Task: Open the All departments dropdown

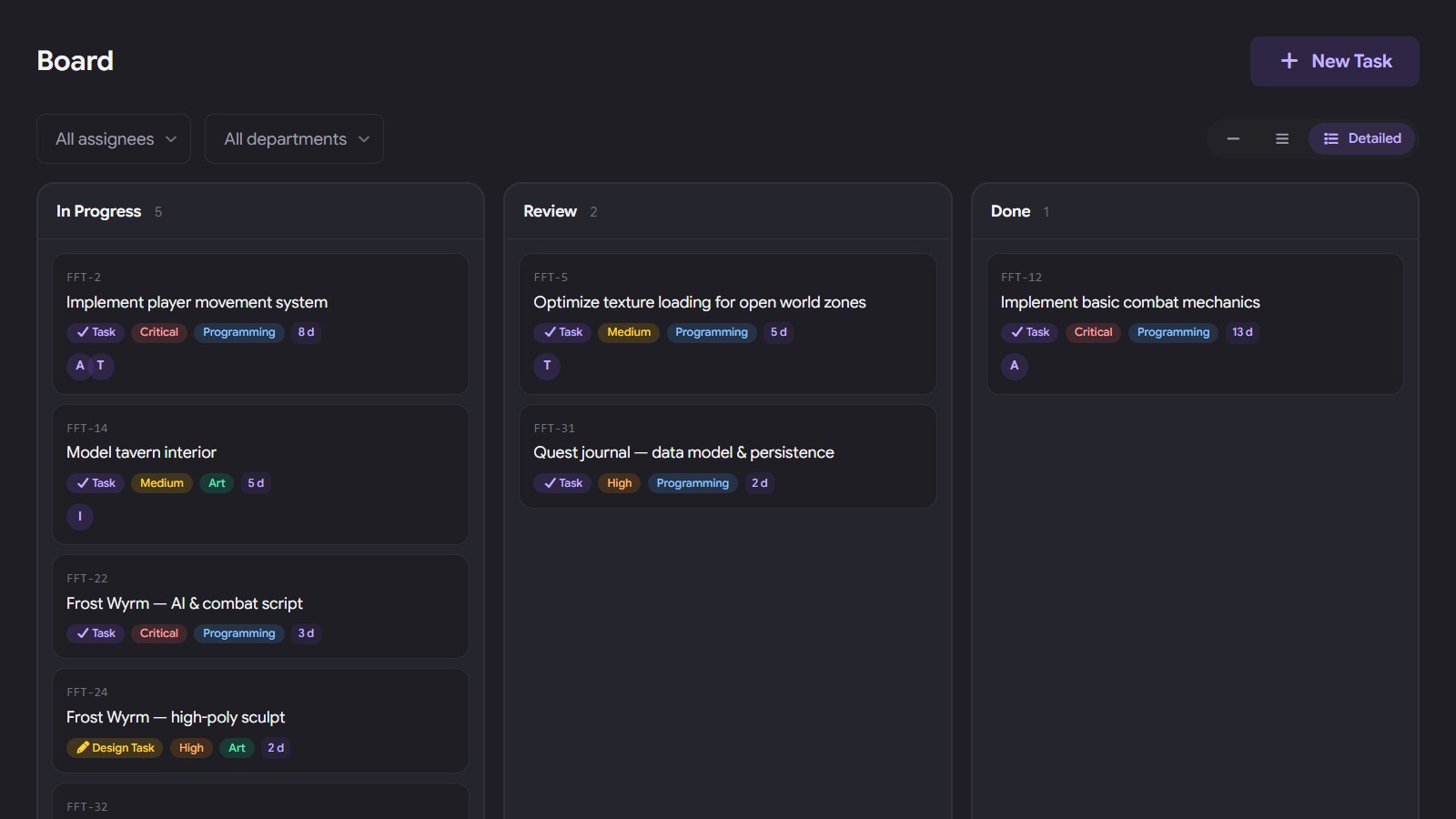Action: (x=294, y=138)
